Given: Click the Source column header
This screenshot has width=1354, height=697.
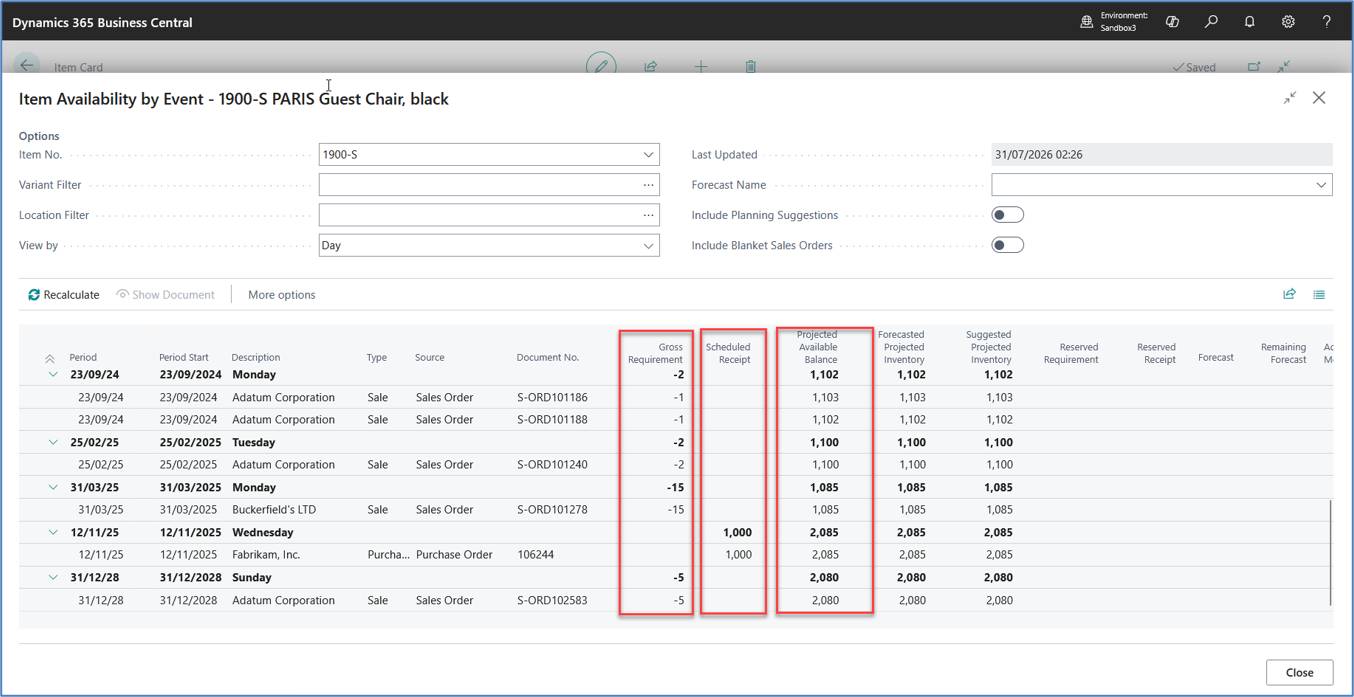Looking at the screenshot, I should click(430, 357).
